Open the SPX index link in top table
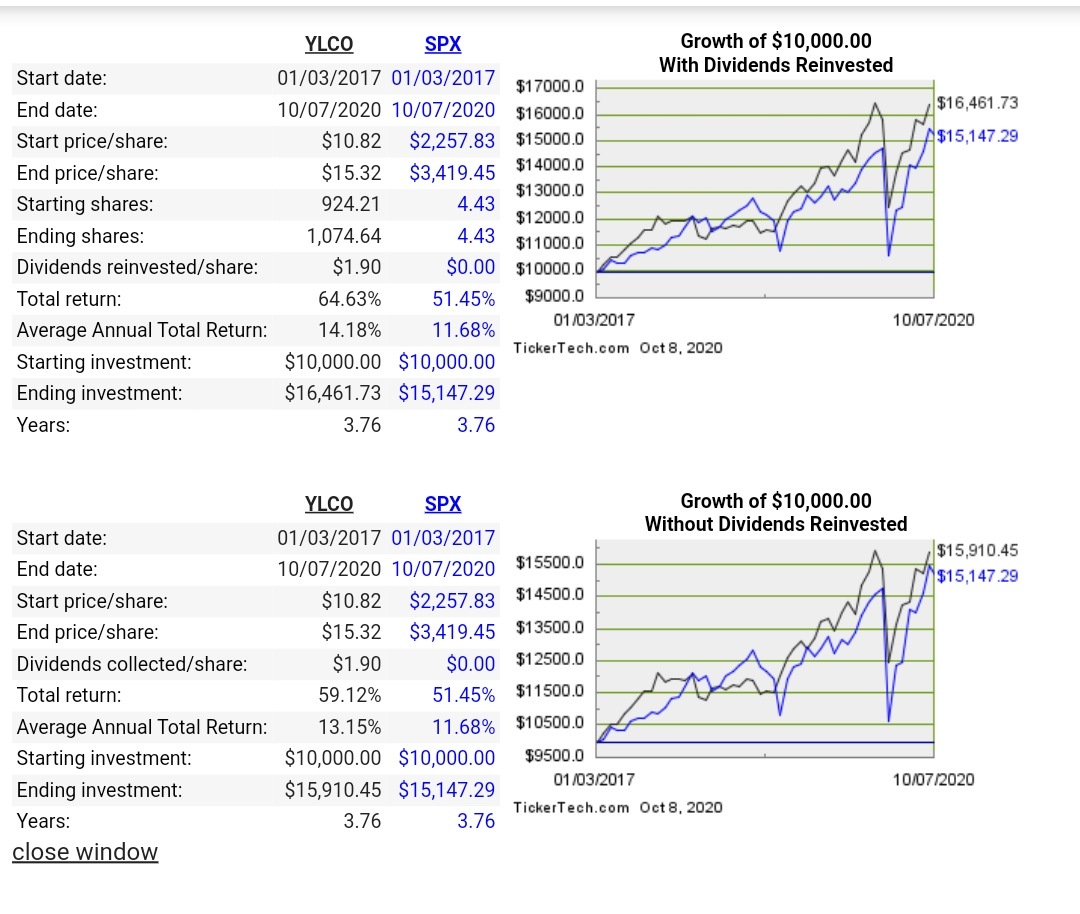 click(x=442, y=44)
